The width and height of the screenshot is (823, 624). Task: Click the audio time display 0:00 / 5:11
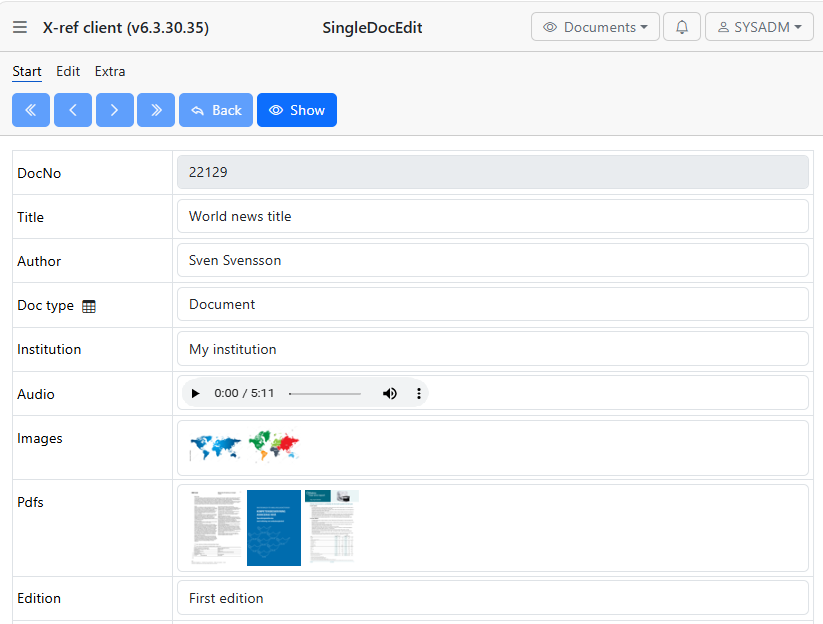[244, 393]
